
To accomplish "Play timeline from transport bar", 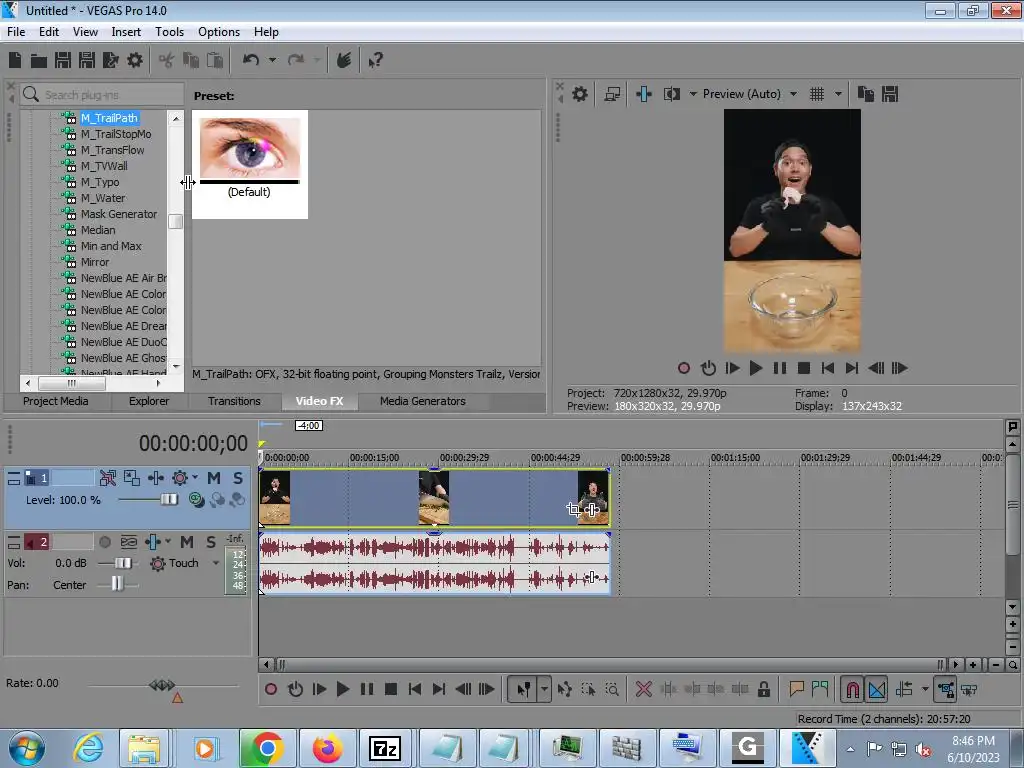I will point(342,689).
